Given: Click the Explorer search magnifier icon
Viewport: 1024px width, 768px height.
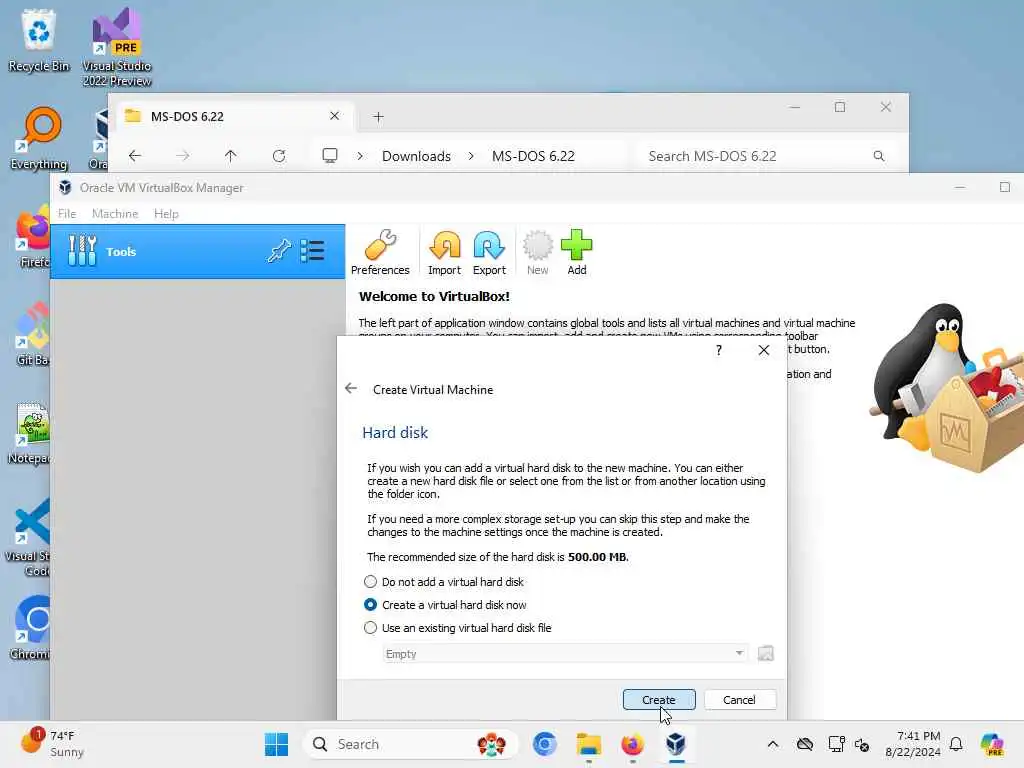Looking at the screenshot, I should [879, 156].
